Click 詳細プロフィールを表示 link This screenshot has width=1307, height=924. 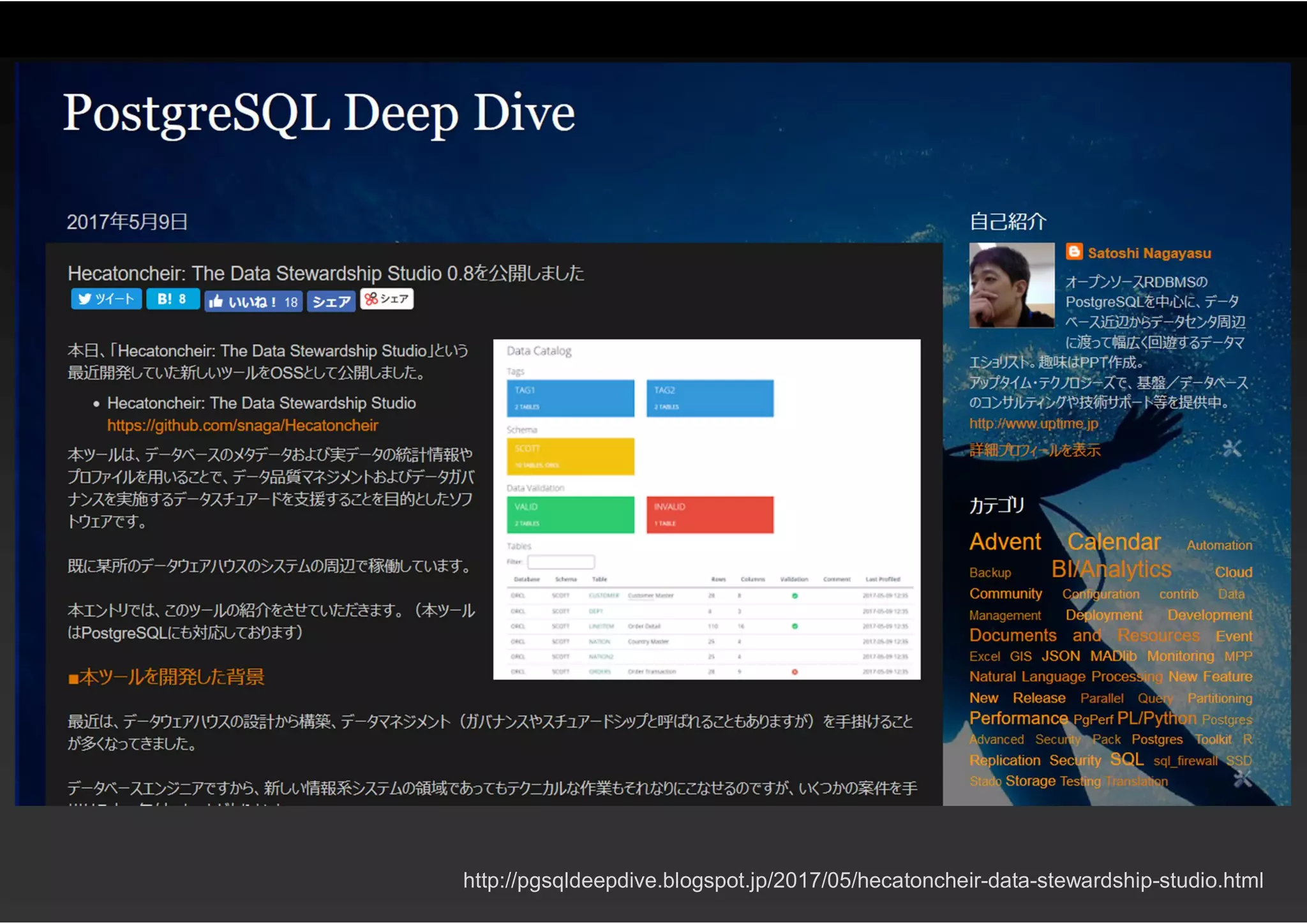(x=1035, y=450)
